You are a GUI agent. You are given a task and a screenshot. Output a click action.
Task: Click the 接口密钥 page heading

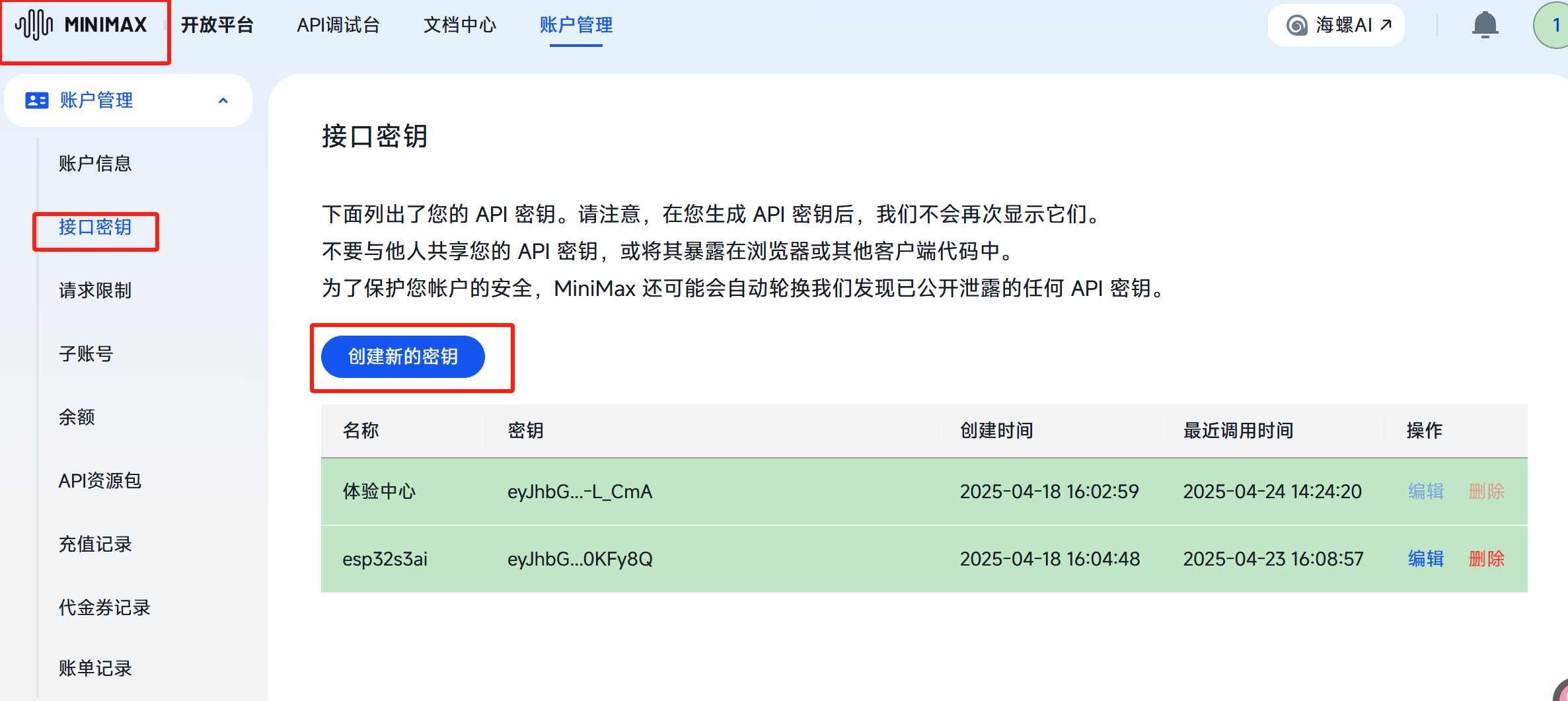click(375, 137)
